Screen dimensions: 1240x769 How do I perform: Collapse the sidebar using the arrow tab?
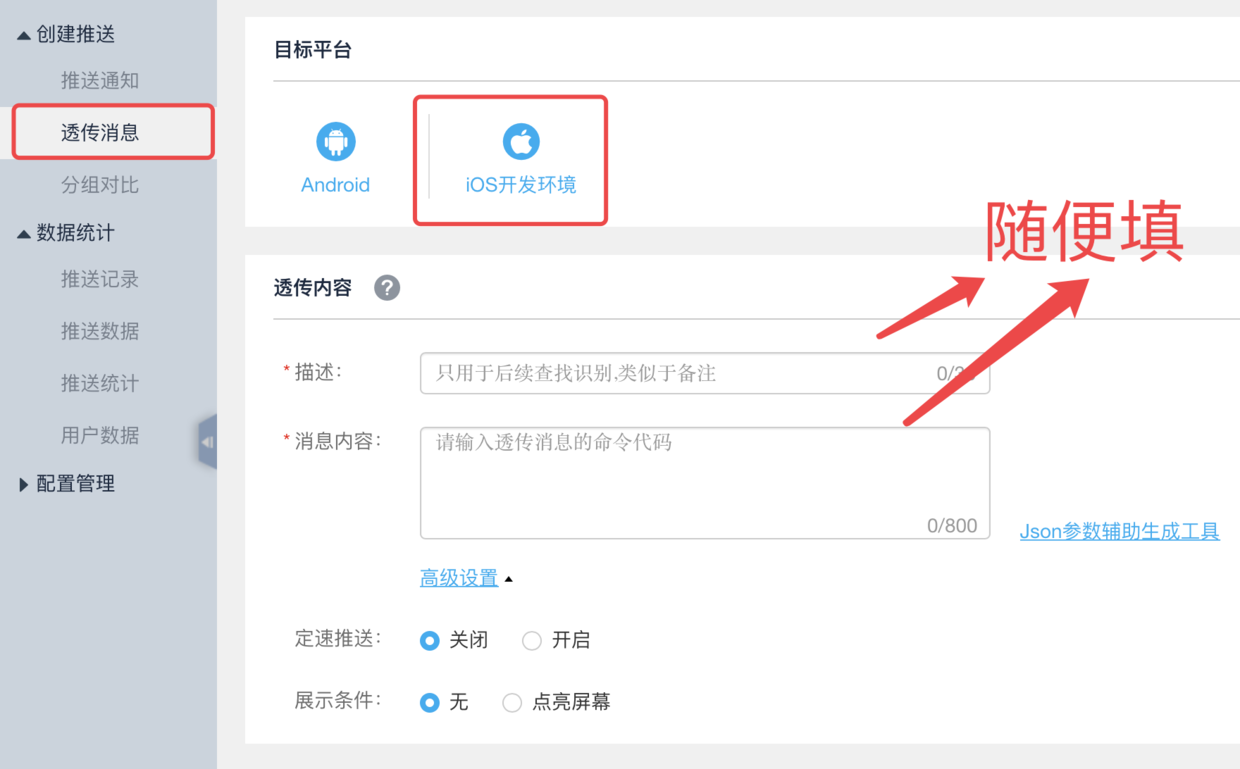click(208, 440)
